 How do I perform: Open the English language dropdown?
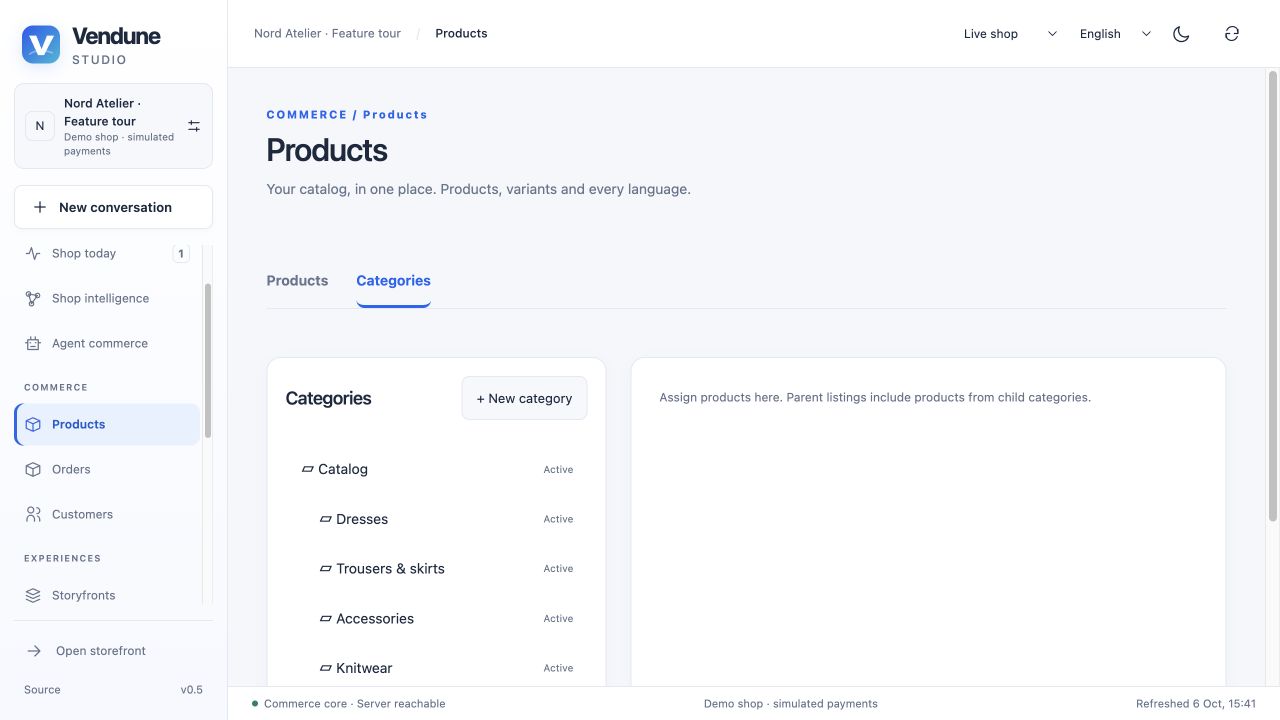pos(1115,34)
